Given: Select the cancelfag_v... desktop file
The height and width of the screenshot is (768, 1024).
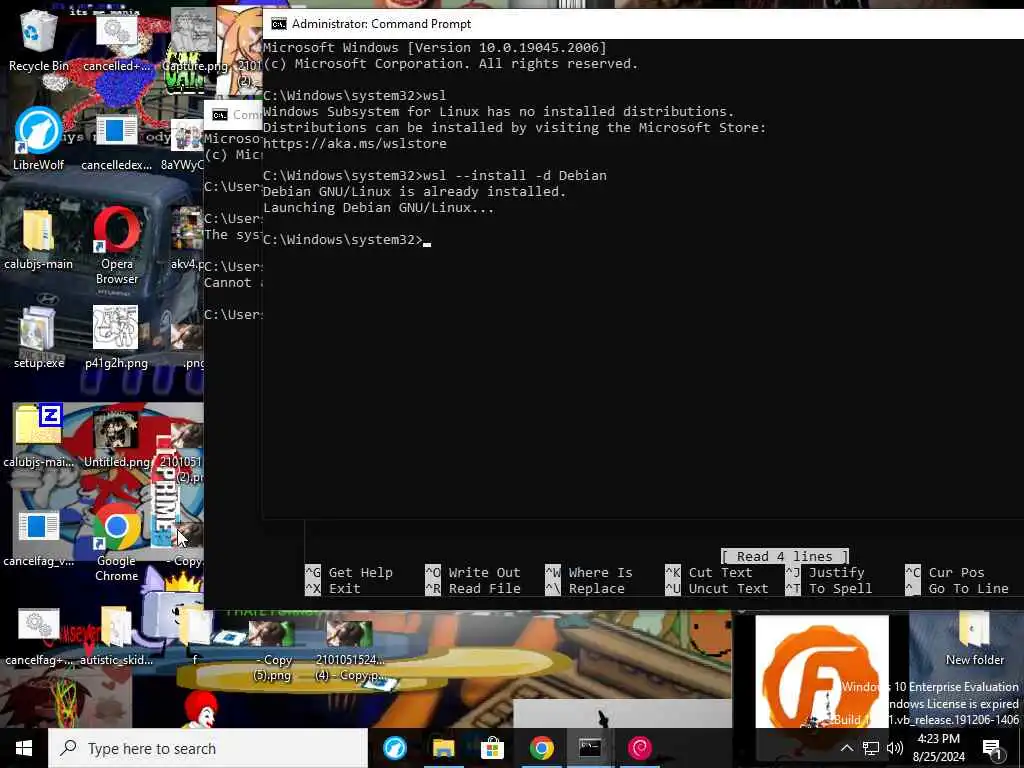Looking at the screenshot, I should pos(38,537).
